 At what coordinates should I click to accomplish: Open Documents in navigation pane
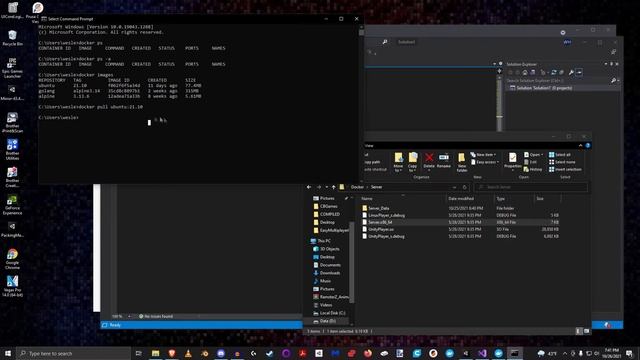[x=329, y=265]
